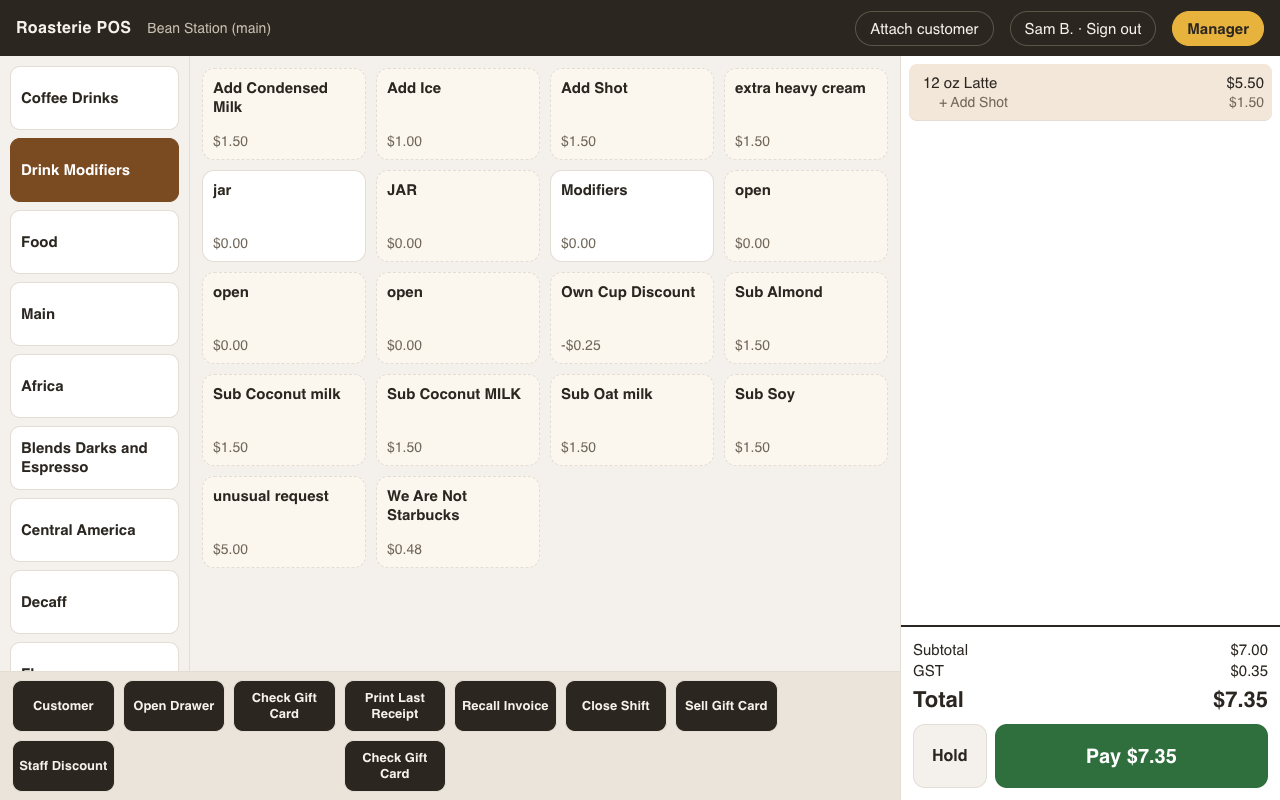This screenshot has width=1280, height=800.
Task: Select the Africa category
Action: click(94, 386)
